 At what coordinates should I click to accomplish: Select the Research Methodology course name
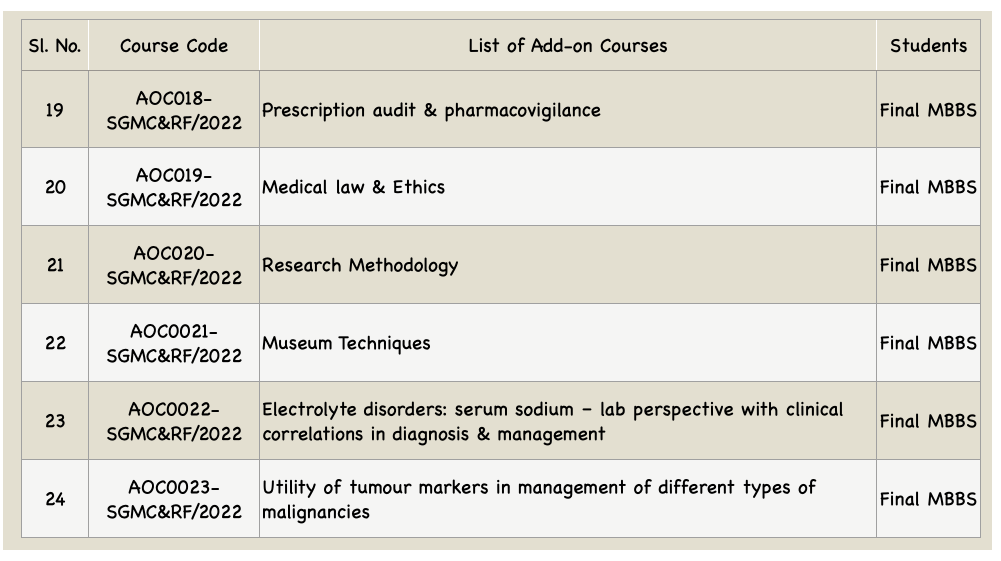(x=360, y=266)
